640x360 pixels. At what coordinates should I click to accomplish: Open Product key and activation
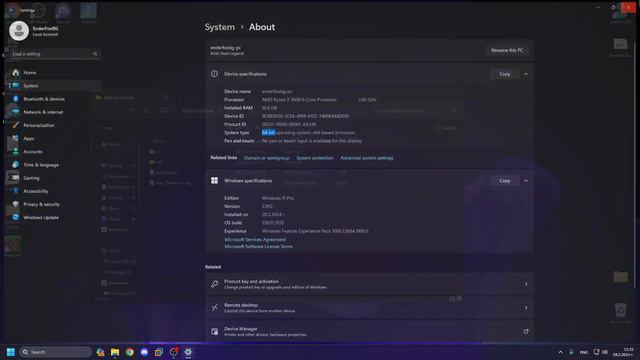pos(369,284)
